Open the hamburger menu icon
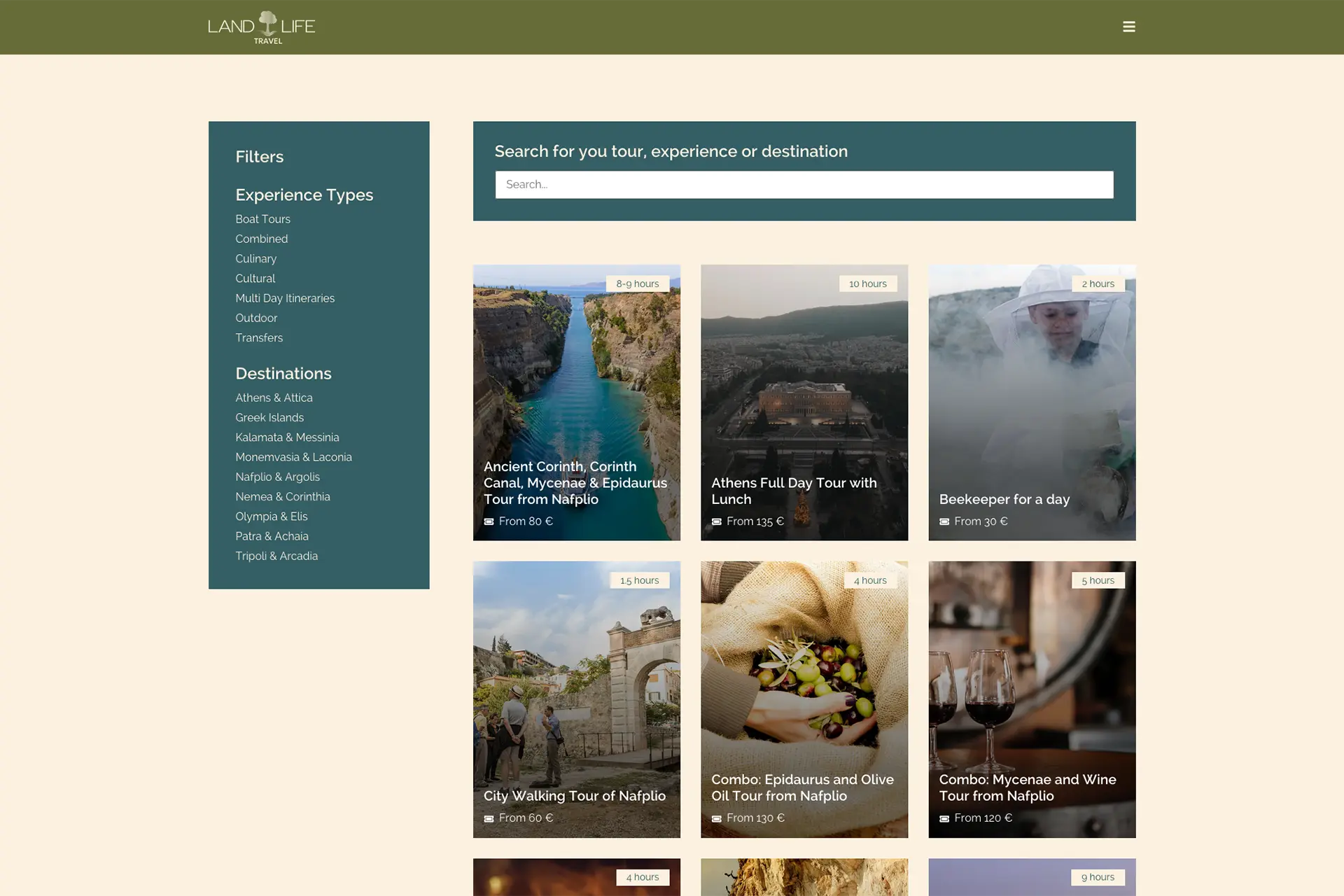1344x896 pixels. click(x=1128, y=27)
